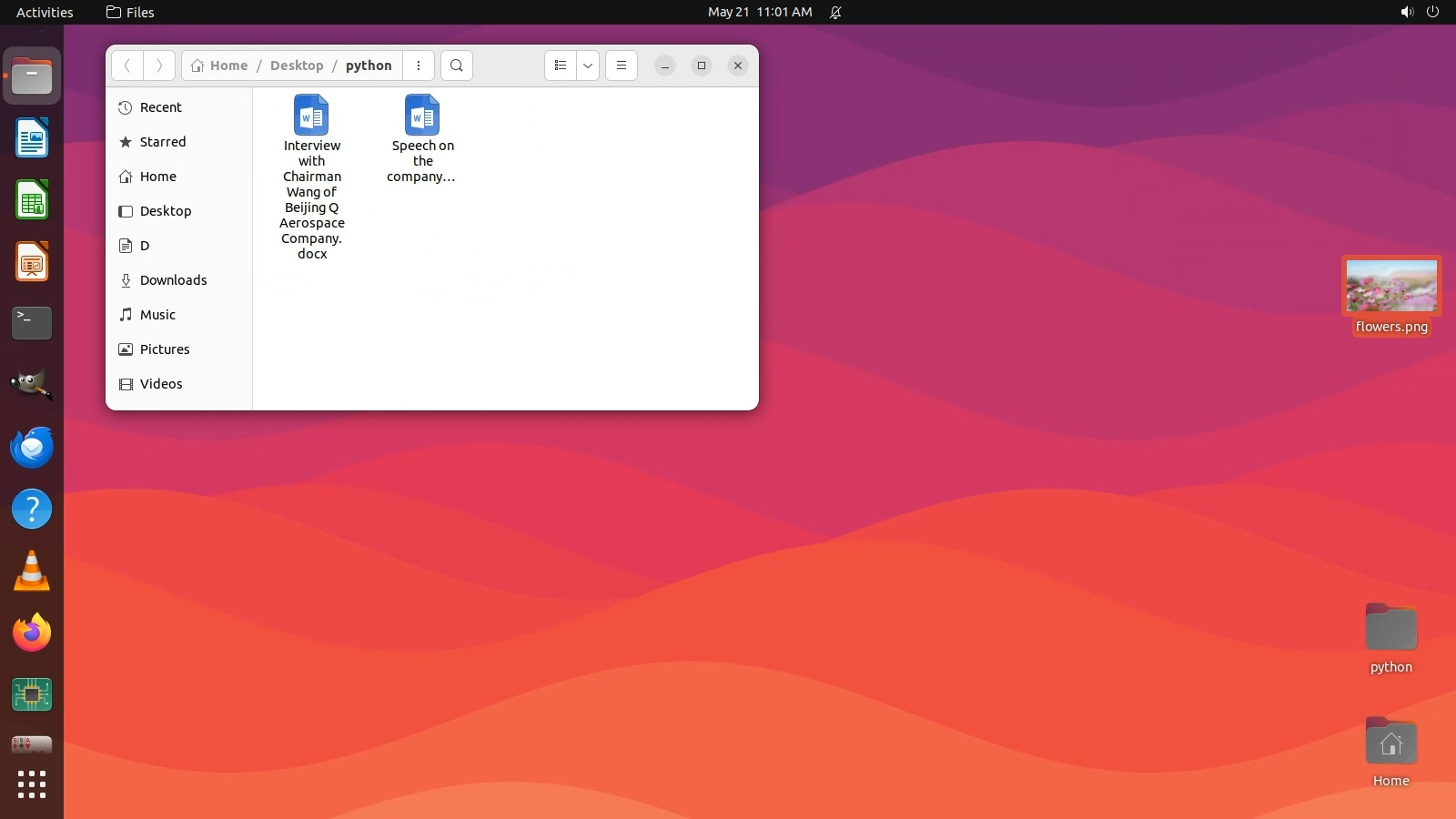Select the python folder on the desktop

pos(1390,629)
